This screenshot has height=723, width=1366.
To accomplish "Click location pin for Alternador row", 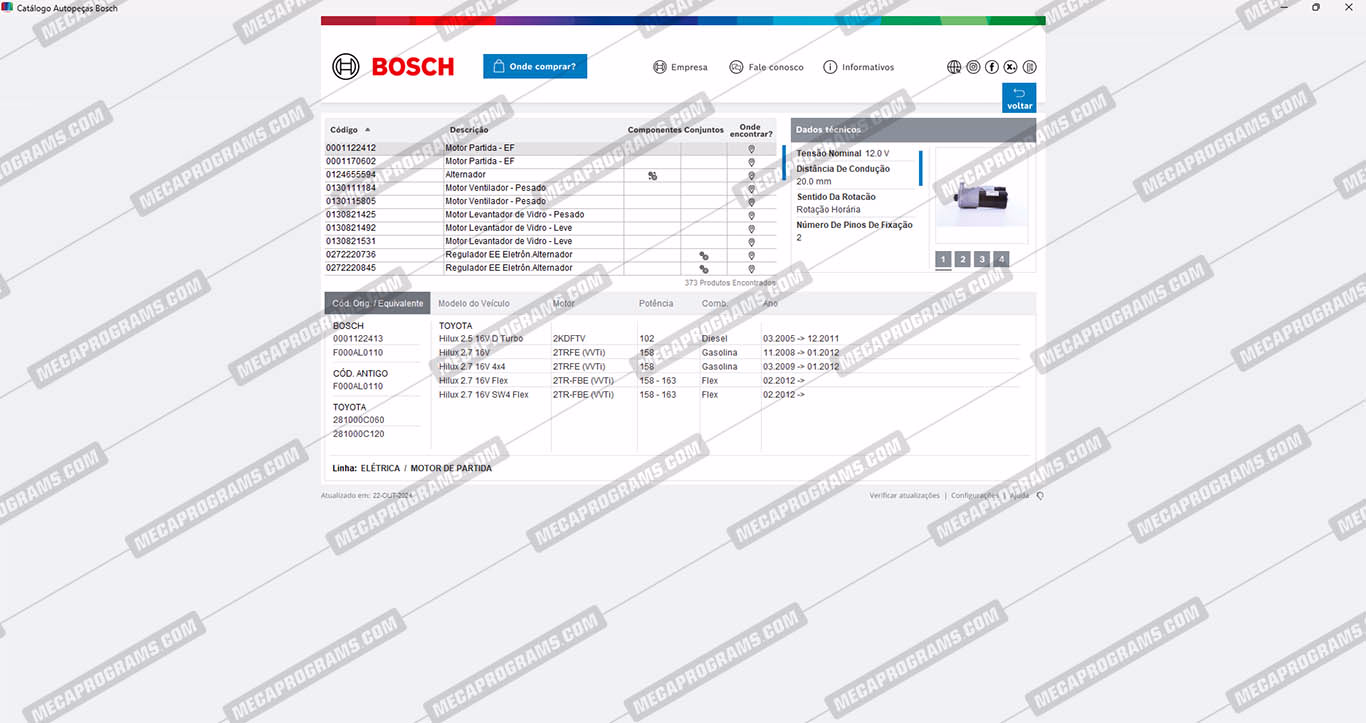I will tap(751, 175).
